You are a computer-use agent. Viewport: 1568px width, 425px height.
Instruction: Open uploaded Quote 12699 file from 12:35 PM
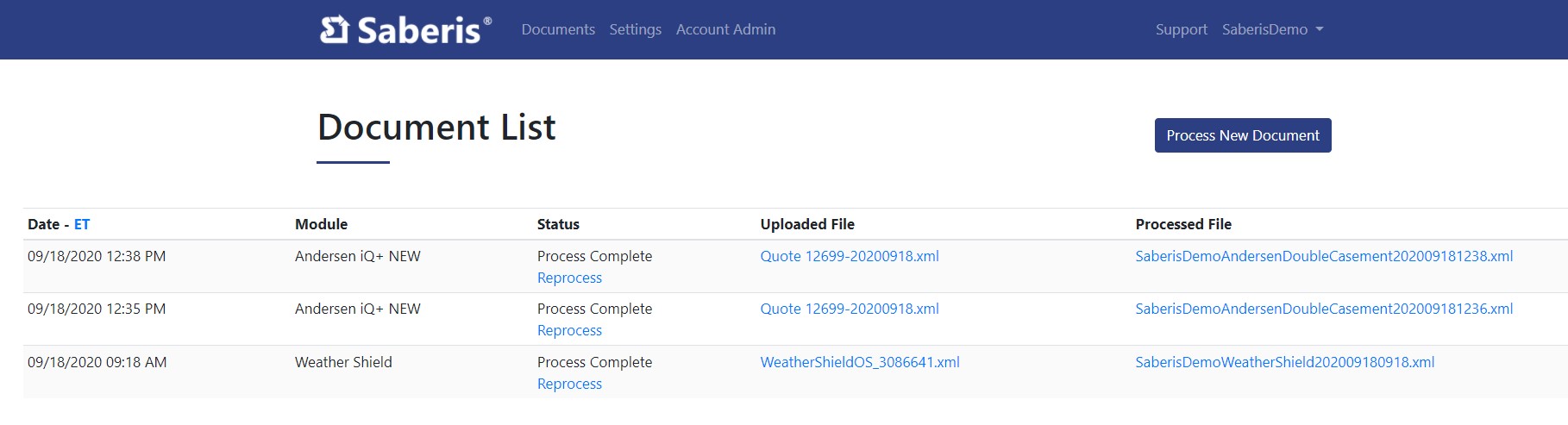850,309
